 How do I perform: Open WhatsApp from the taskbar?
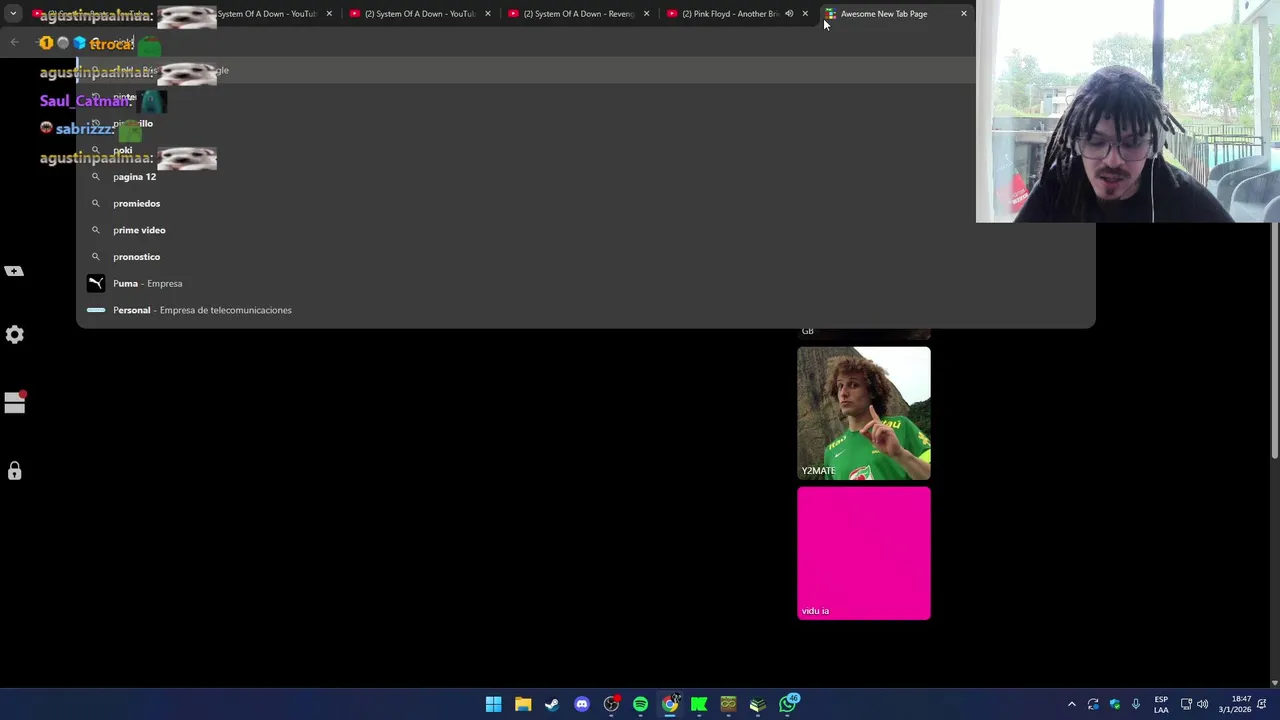(788, 704)
